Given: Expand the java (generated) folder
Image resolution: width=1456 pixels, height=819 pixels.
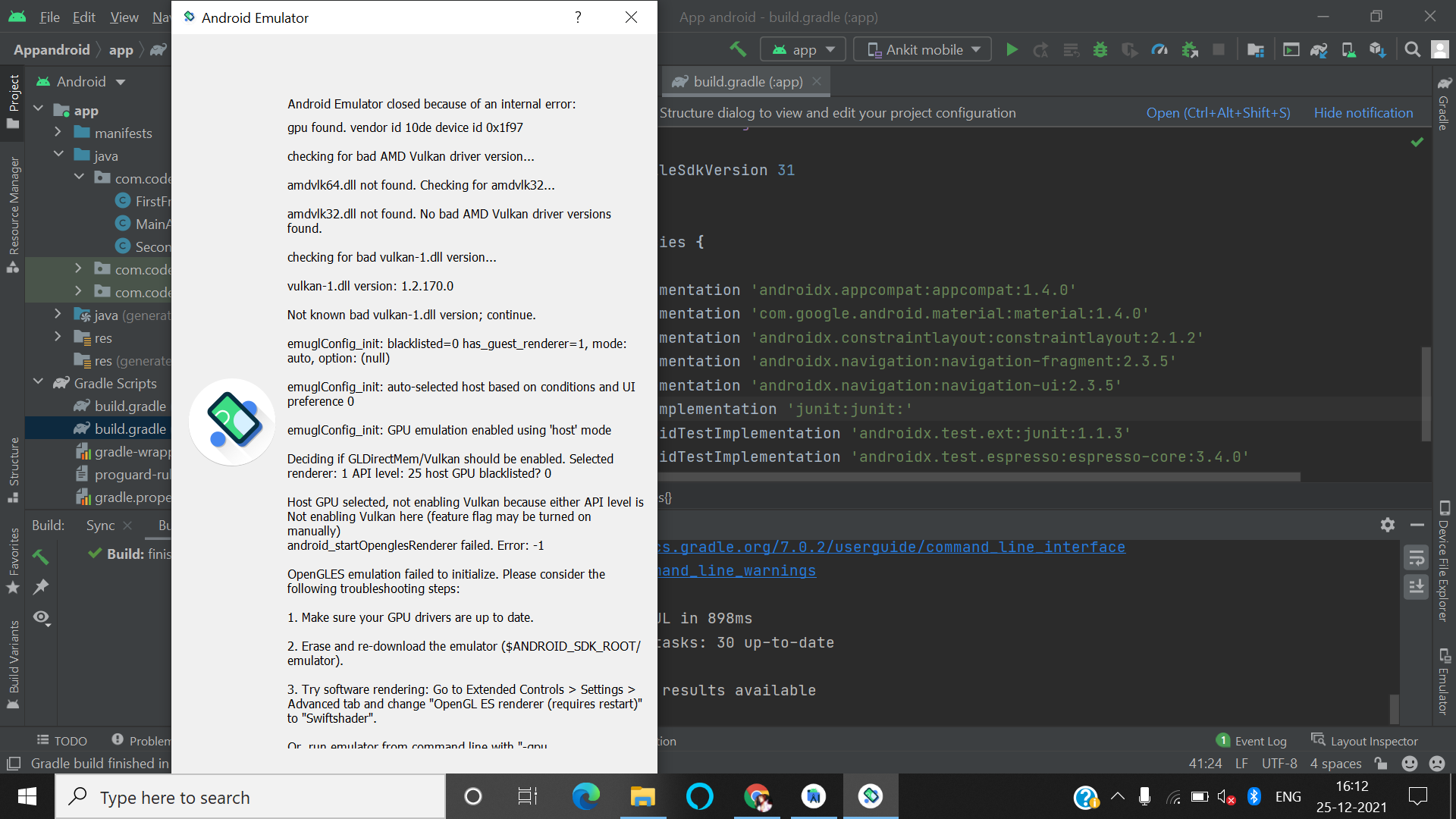Looking at the screenshot, I should tap(58, 313).
